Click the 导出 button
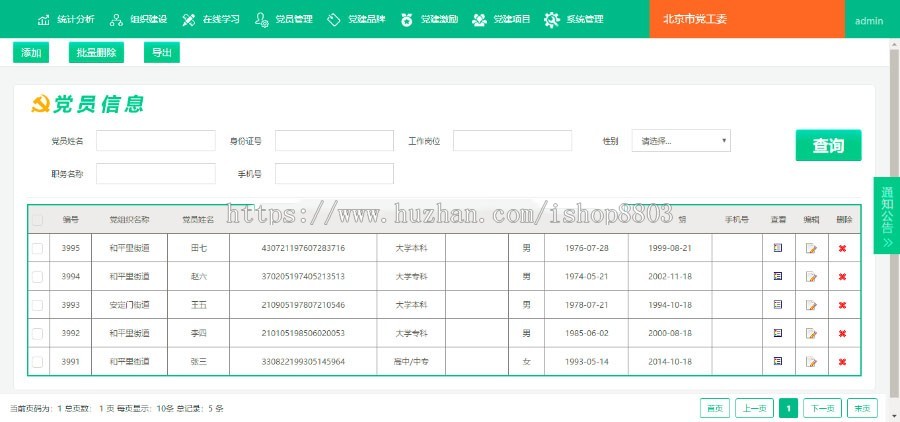The image size is (900, 422). coord(162,53)
